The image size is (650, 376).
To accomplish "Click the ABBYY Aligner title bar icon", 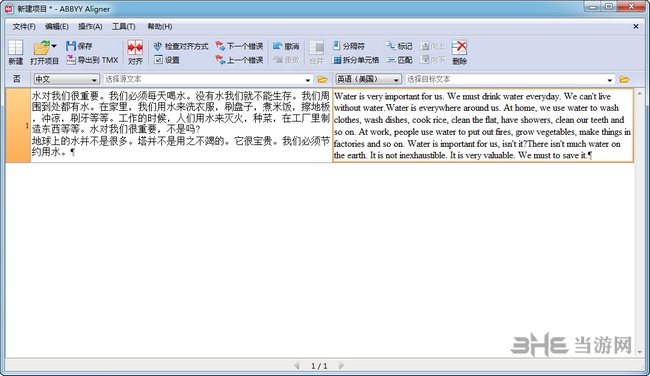I will click(x=9, y=9).
